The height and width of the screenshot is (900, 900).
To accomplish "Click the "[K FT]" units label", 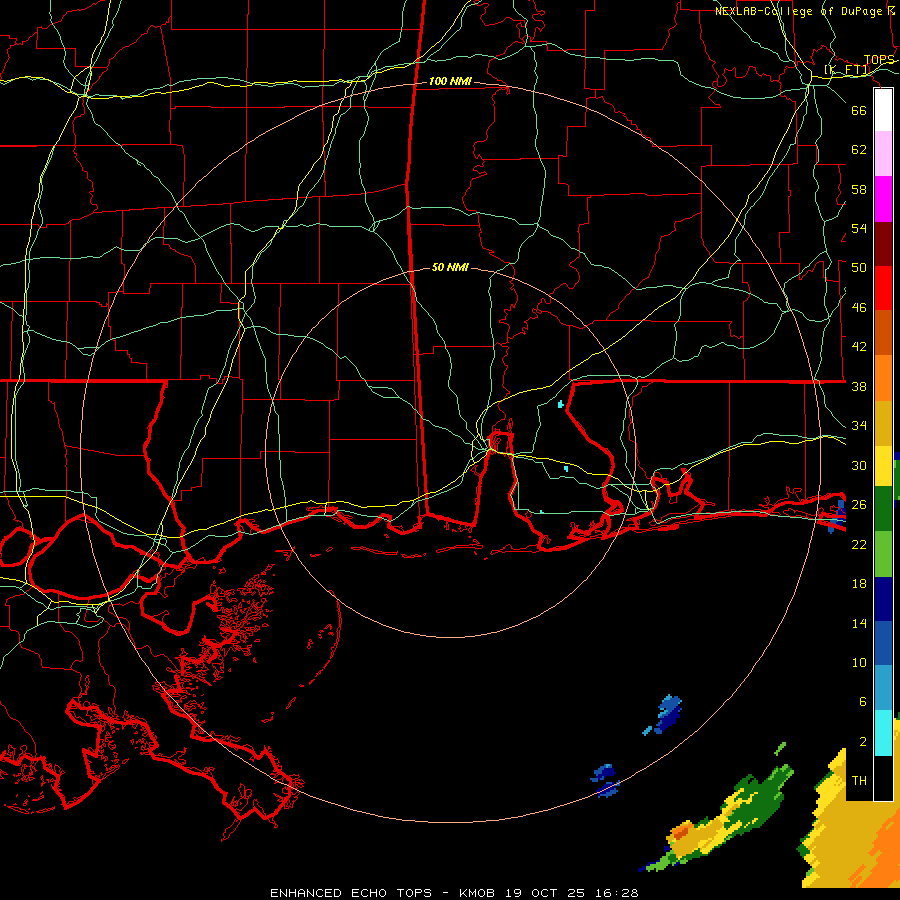I will (x=847, y=70).
